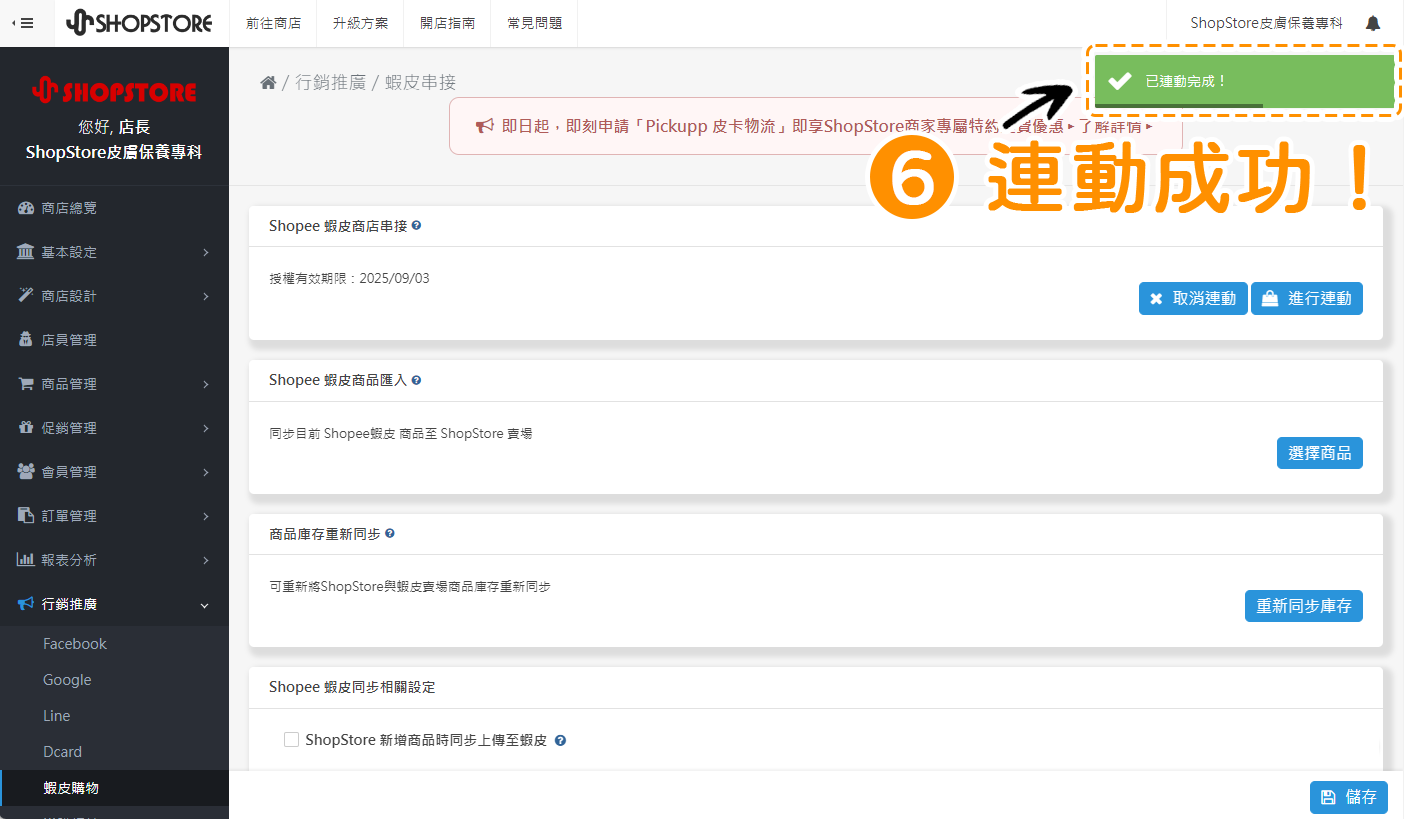This screenshot has width=1404, height=819.
Task: Click 儲存 save button
Action: tap(1349, 797)
